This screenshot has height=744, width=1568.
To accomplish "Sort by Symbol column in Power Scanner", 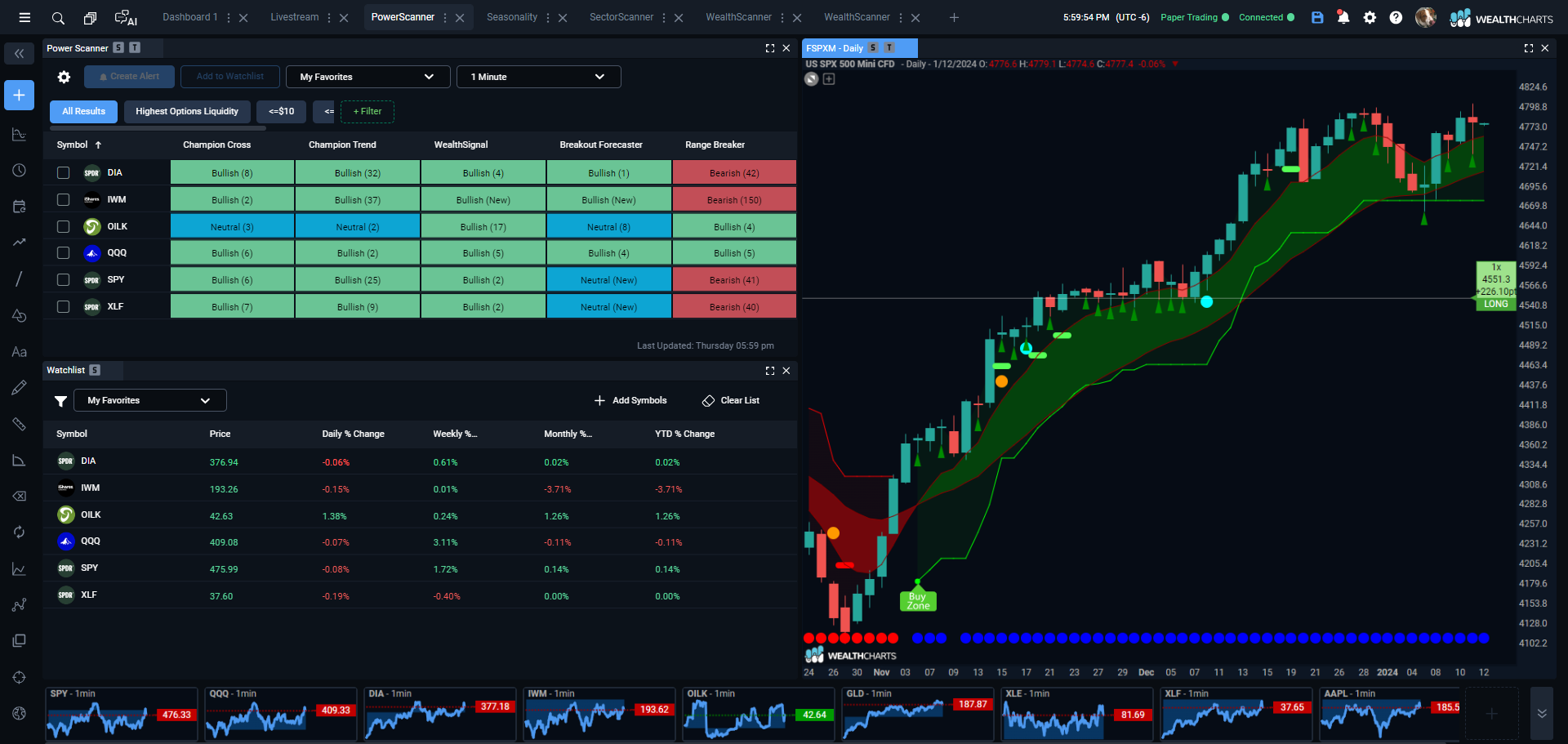I will [x=78, y=145].
